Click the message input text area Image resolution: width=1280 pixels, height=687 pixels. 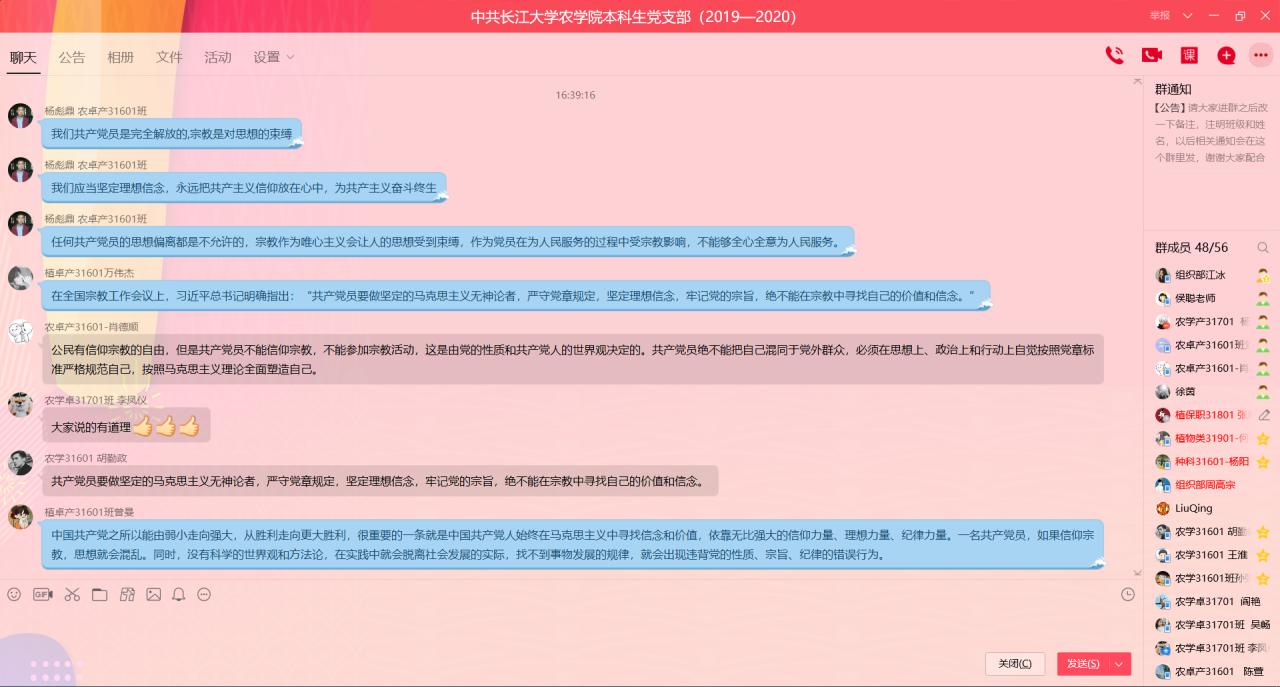560,628
